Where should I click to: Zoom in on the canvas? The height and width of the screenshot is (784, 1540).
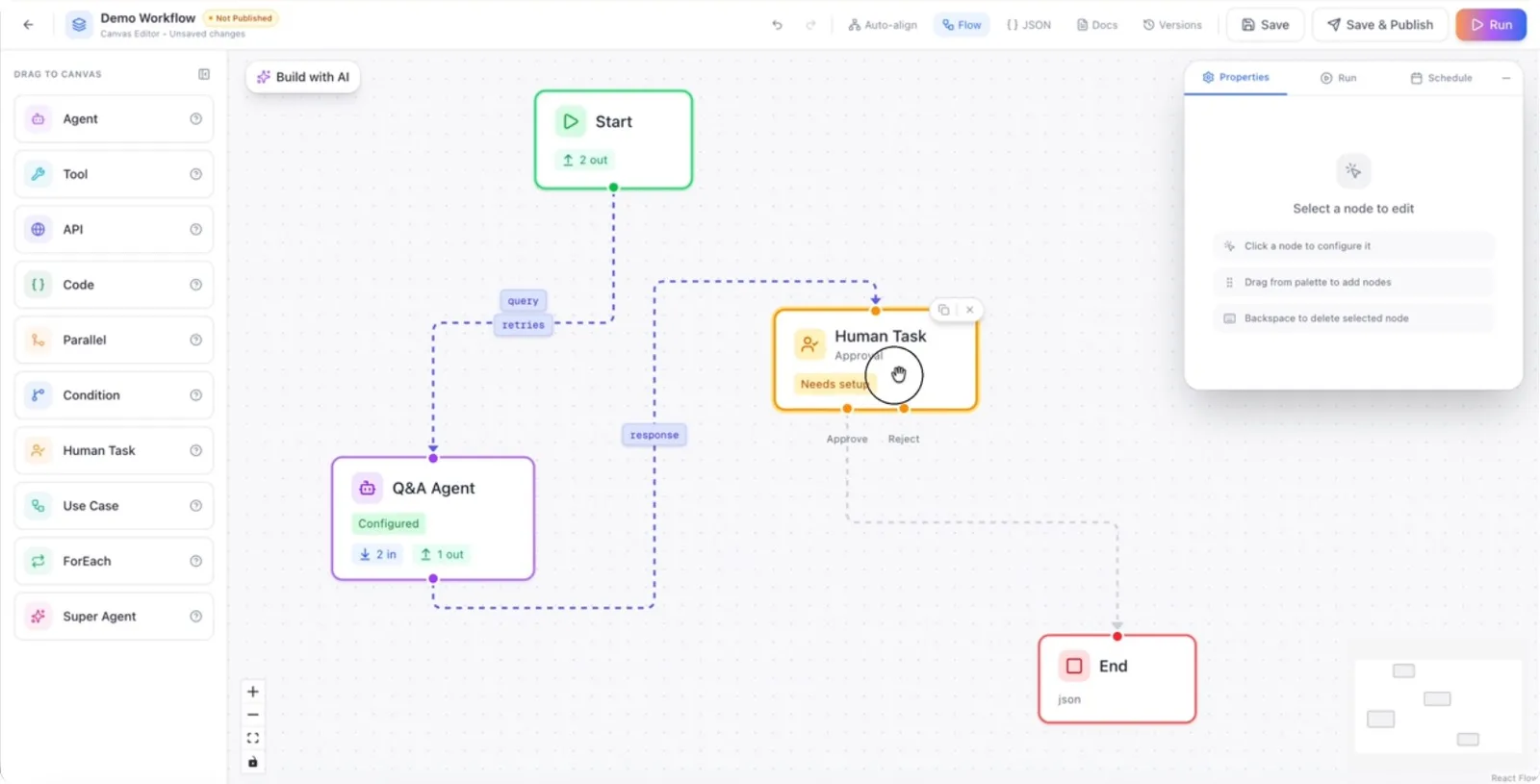point(253,692)
